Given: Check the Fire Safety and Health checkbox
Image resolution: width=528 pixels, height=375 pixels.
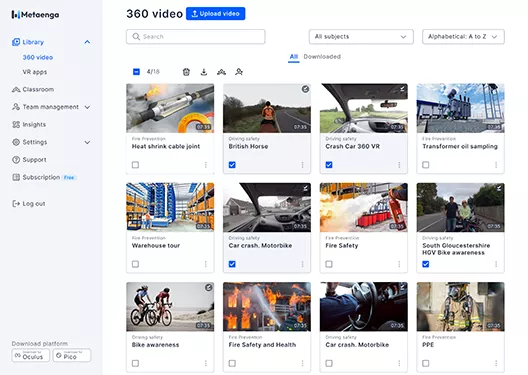Looking at the screenshot, I should (x=232, y=363).
